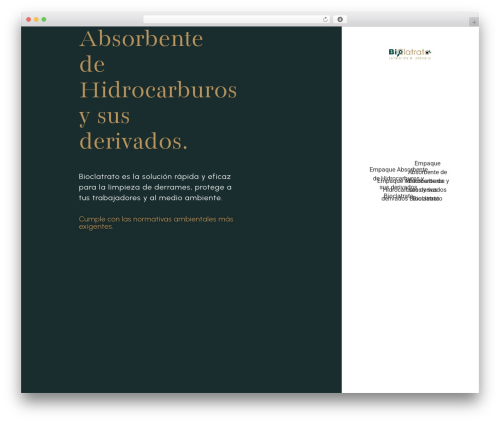The image size is (500, 423).
Task: Open a new tab with plus button
Action: tap(474, 22)
